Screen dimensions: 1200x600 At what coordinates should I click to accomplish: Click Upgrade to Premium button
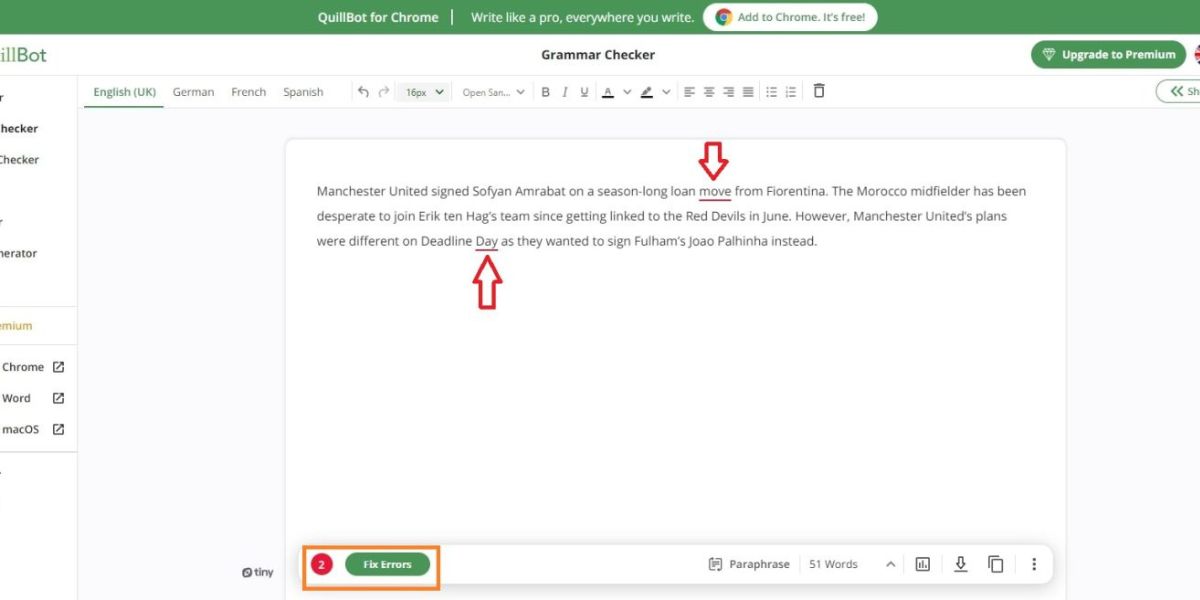tap(1108, 55)
